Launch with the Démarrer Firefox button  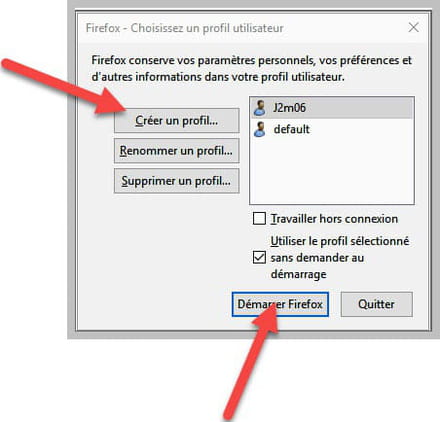(280, 304)
